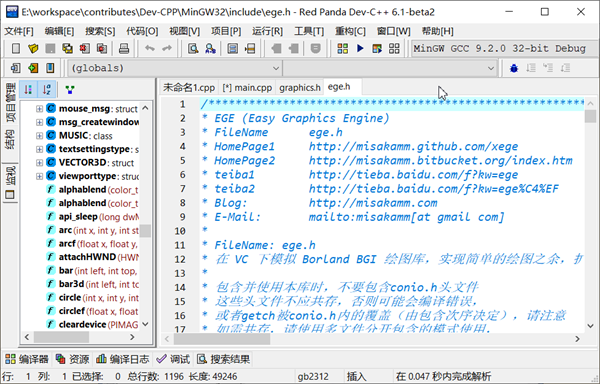This screenshot has height=384, width=600.
Task: Select the ege.h editor tab
Action: pyautogui.click(x=339, y=87)
